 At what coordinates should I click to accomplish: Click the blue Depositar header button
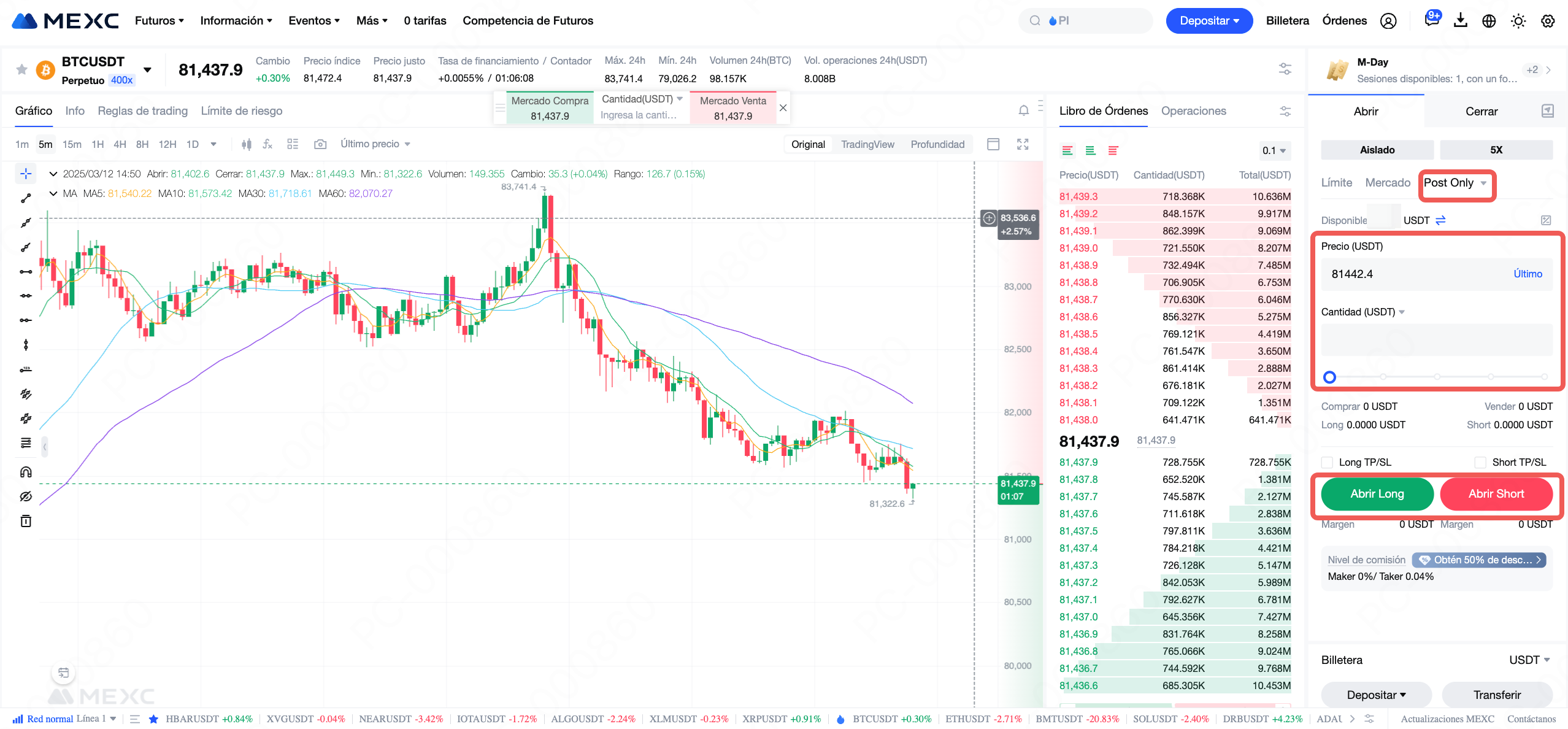click(1209, 21)
